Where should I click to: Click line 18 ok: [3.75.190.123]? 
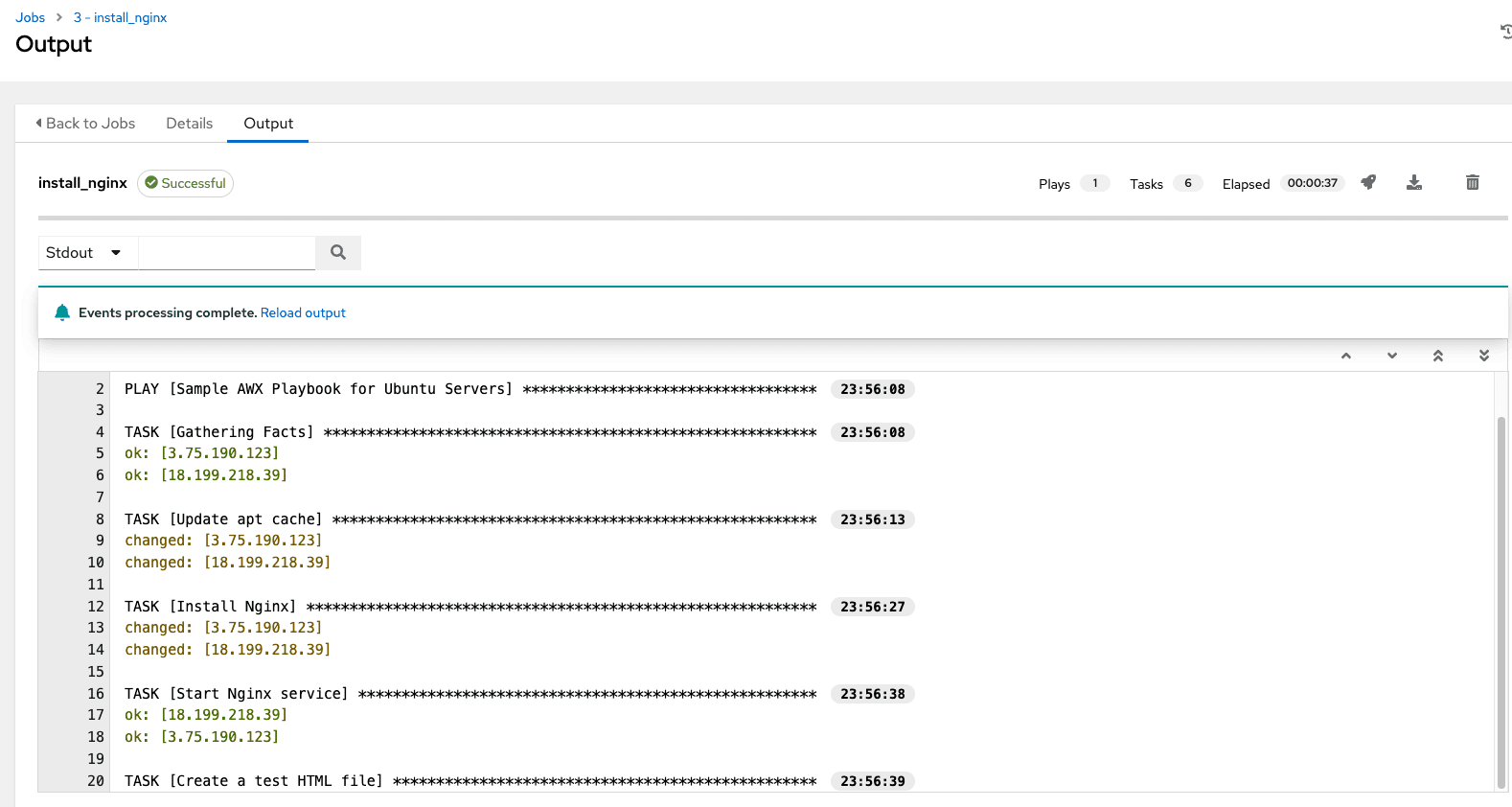(202, 737)
